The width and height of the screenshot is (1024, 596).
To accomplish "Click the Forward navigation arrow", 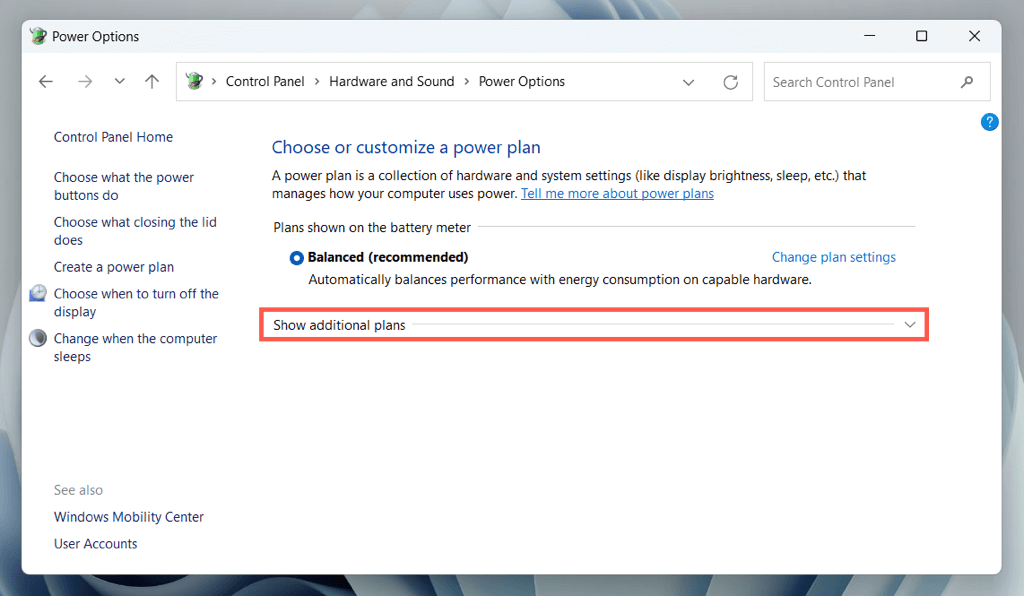I will 84,82.
